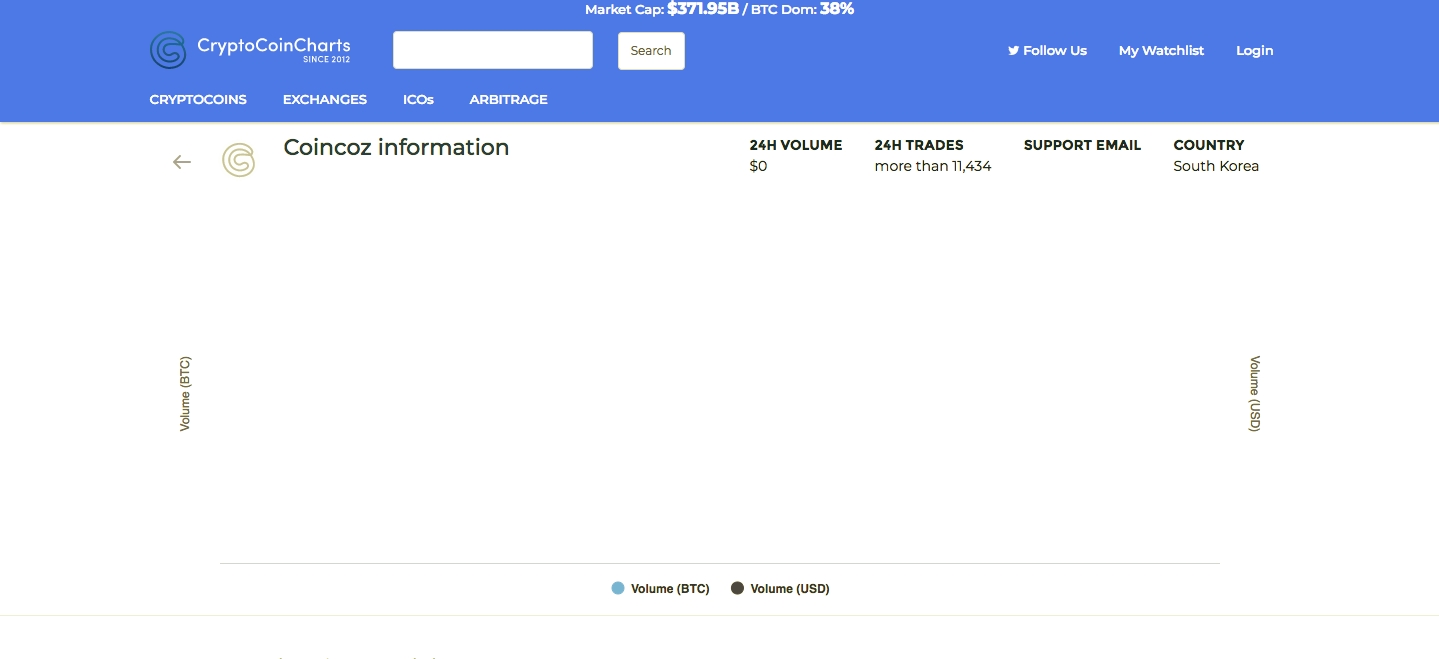Image resolution: width=1439 pixels, height=659 pixels.
Task: Select the $371.95B market cap figure
Action: tap(703, 9)
